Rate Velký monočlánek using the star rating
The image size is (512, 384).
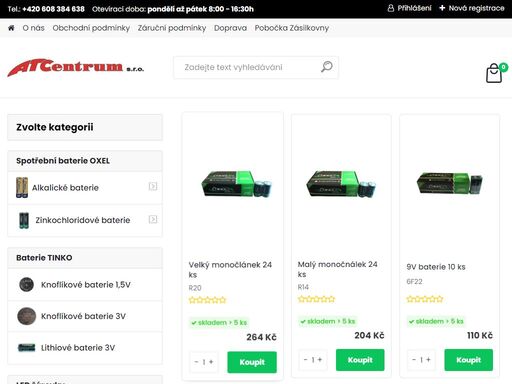tap(207, 300)
